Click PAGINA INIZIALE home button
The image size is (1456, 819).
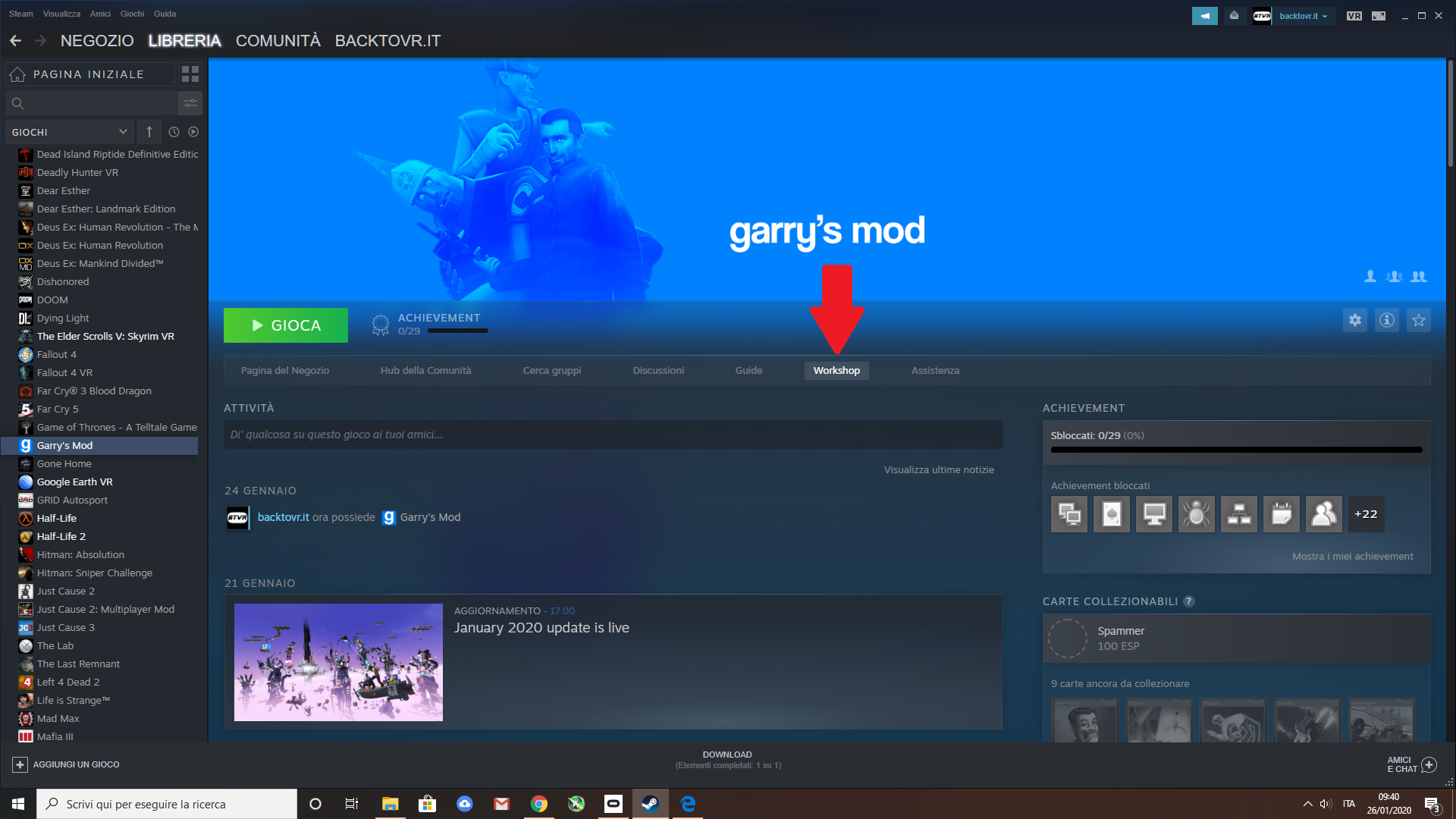tap(90, 74)
